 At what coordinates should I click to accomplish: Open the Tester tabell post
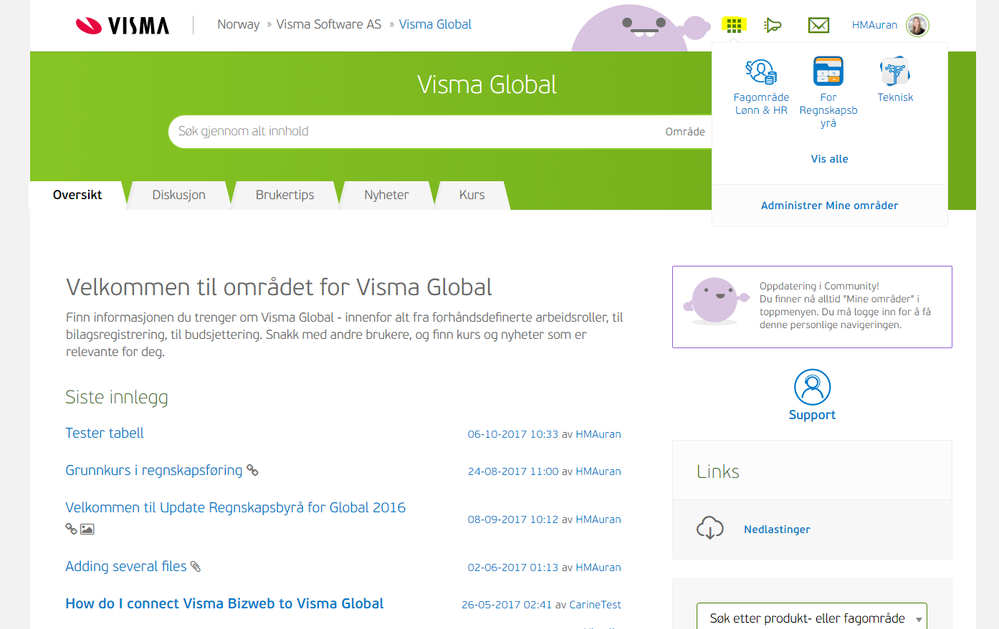pyautogui.click(x=104, y=433)
